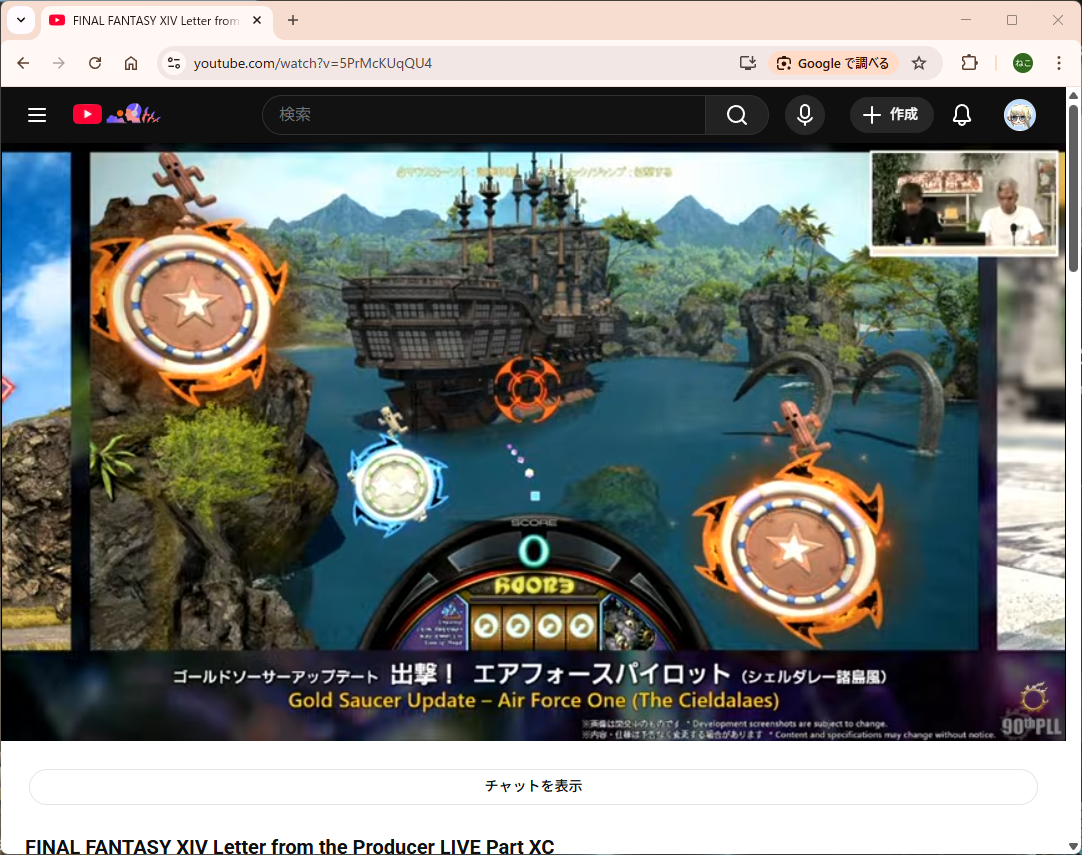
Task: Start voice search with microphone icon
Action: coord(805,115)
